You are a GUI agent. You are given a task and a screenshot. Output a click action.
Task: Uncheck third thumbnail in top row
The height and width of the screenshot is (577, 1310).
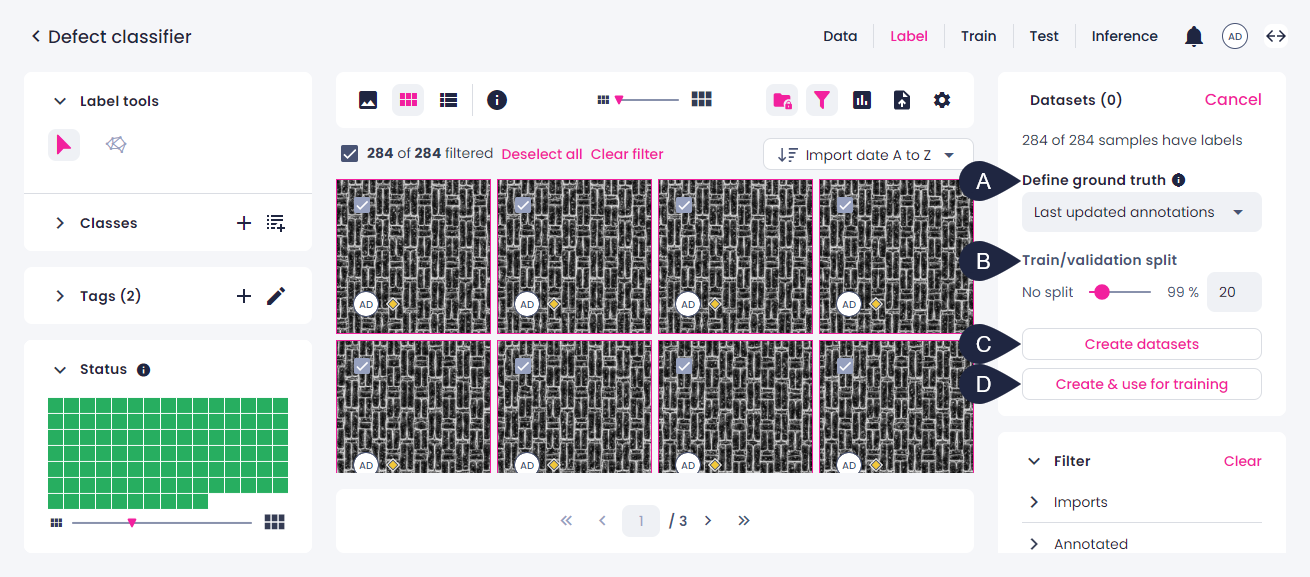(x=684, y=205)
